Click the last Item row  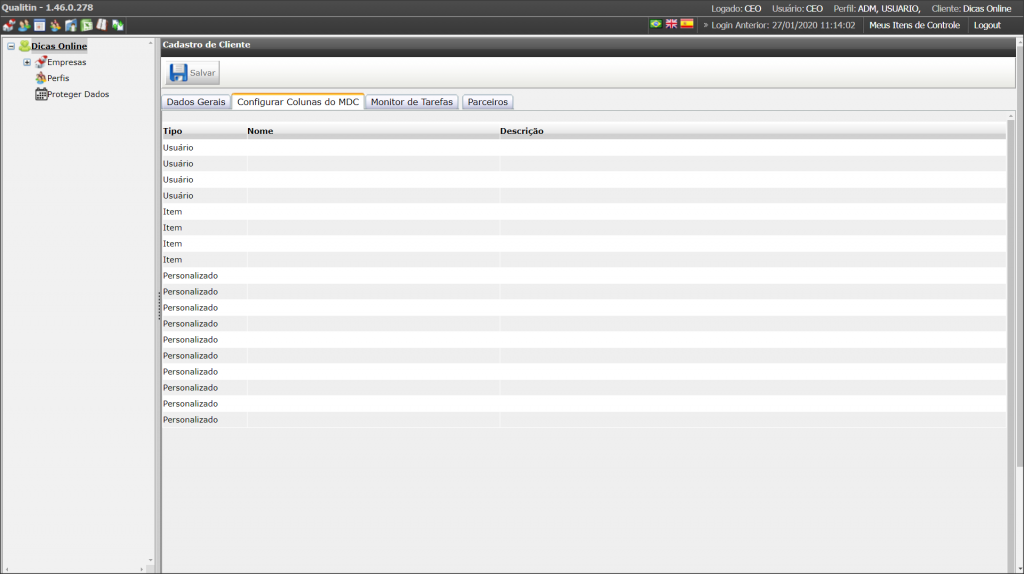pos(584,259)
